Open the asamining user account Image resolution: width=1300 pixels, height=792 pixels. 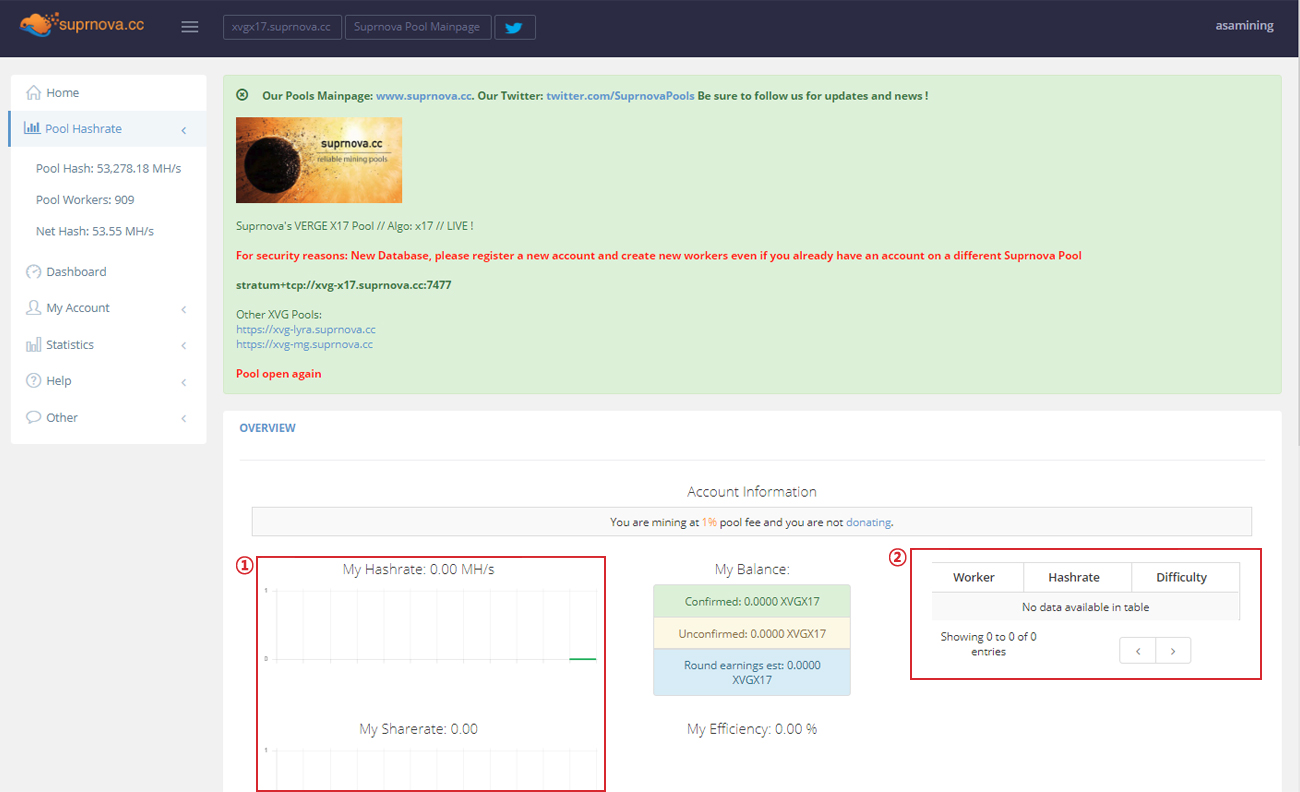click(1244, 26)
